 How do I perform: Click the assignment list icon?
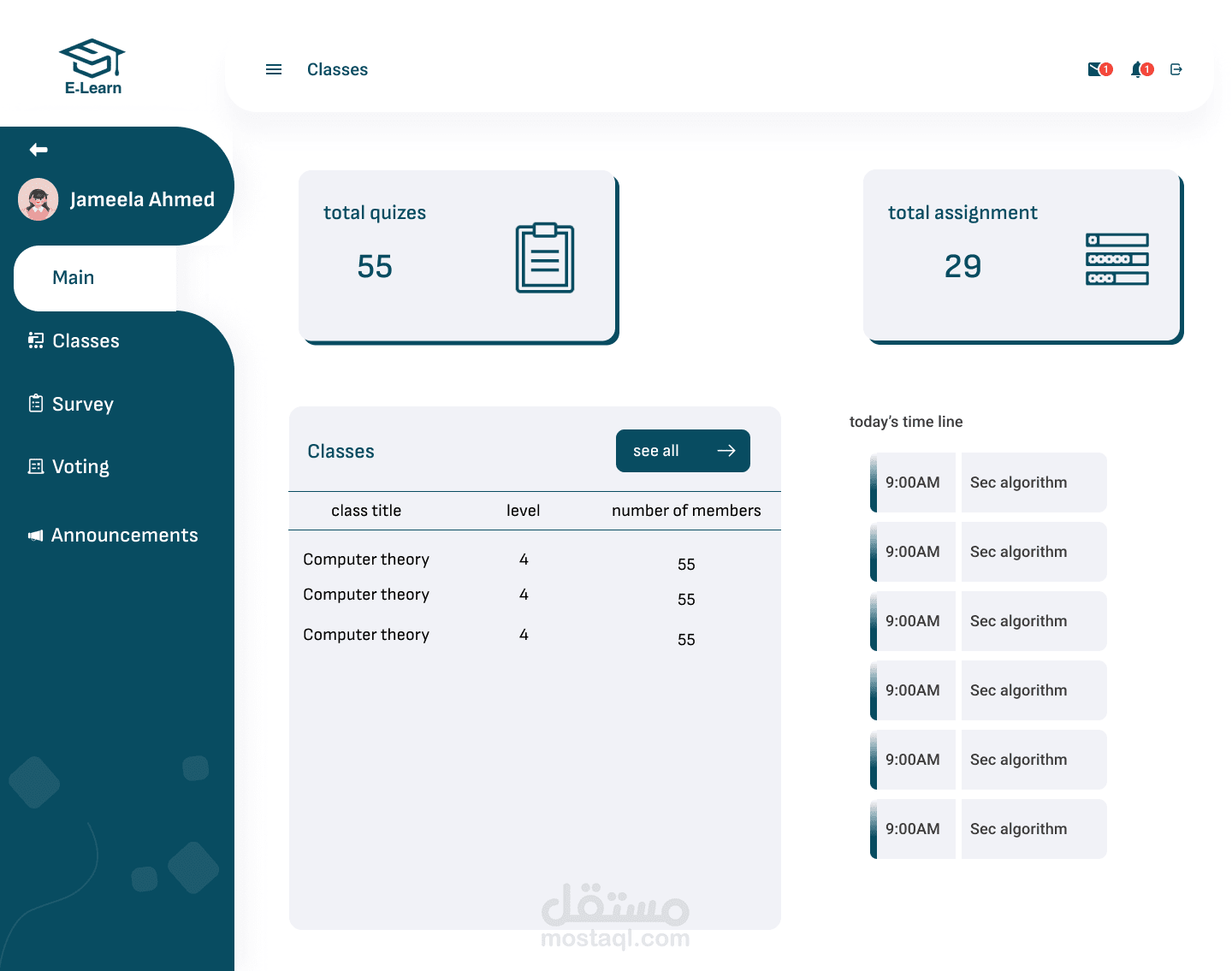point(1117,259)
